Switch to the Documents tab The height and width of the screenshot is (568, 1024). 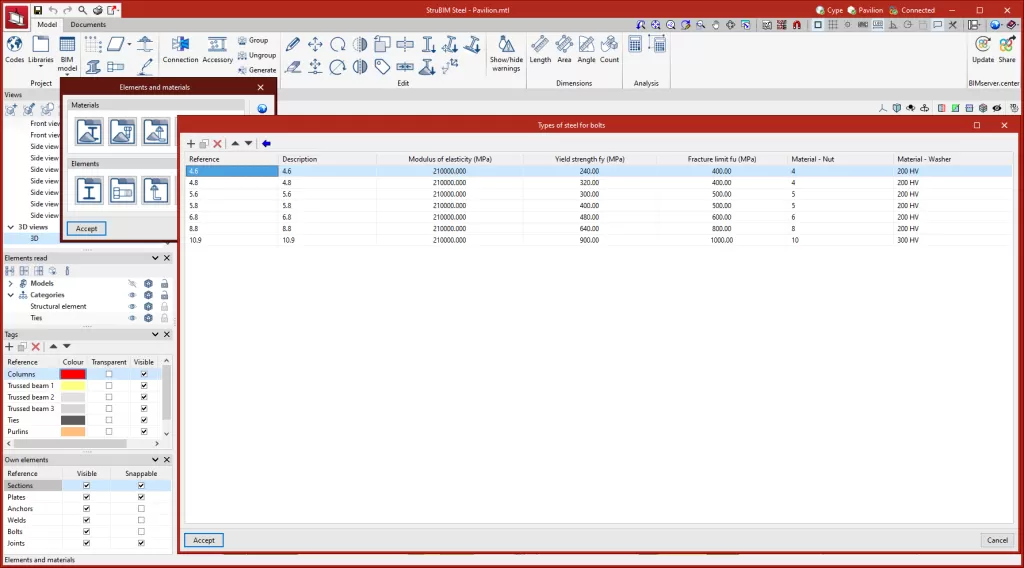point(88,24)
